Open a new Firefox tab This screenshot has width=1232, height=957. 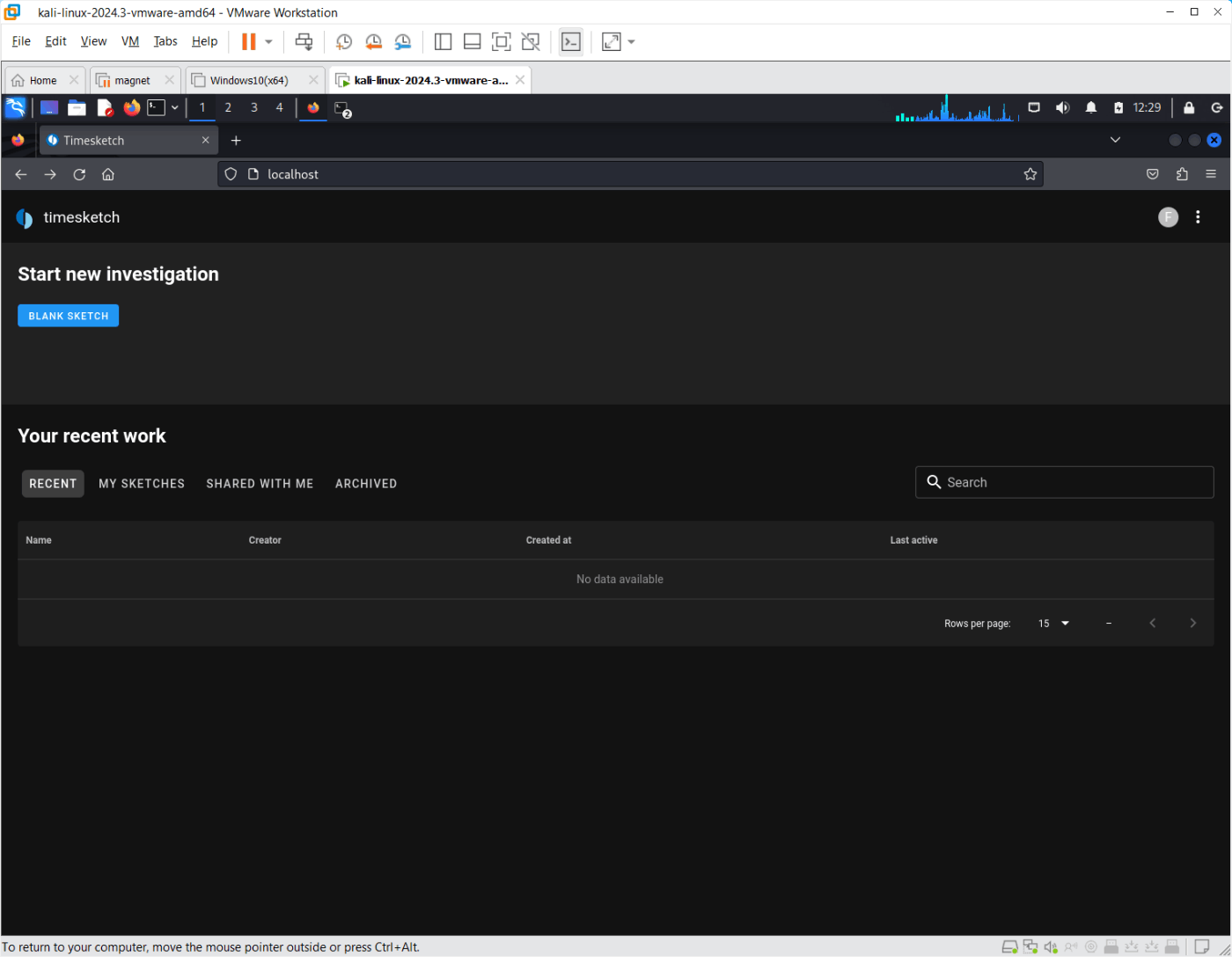click(x=236, y=141)
